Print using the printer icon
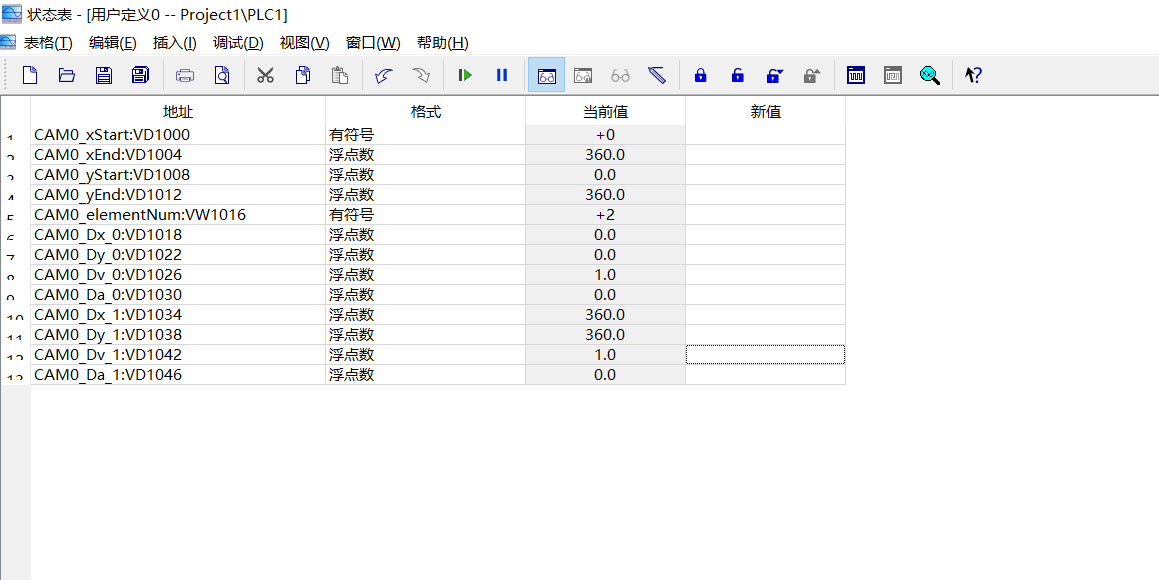 click(185, 75)
